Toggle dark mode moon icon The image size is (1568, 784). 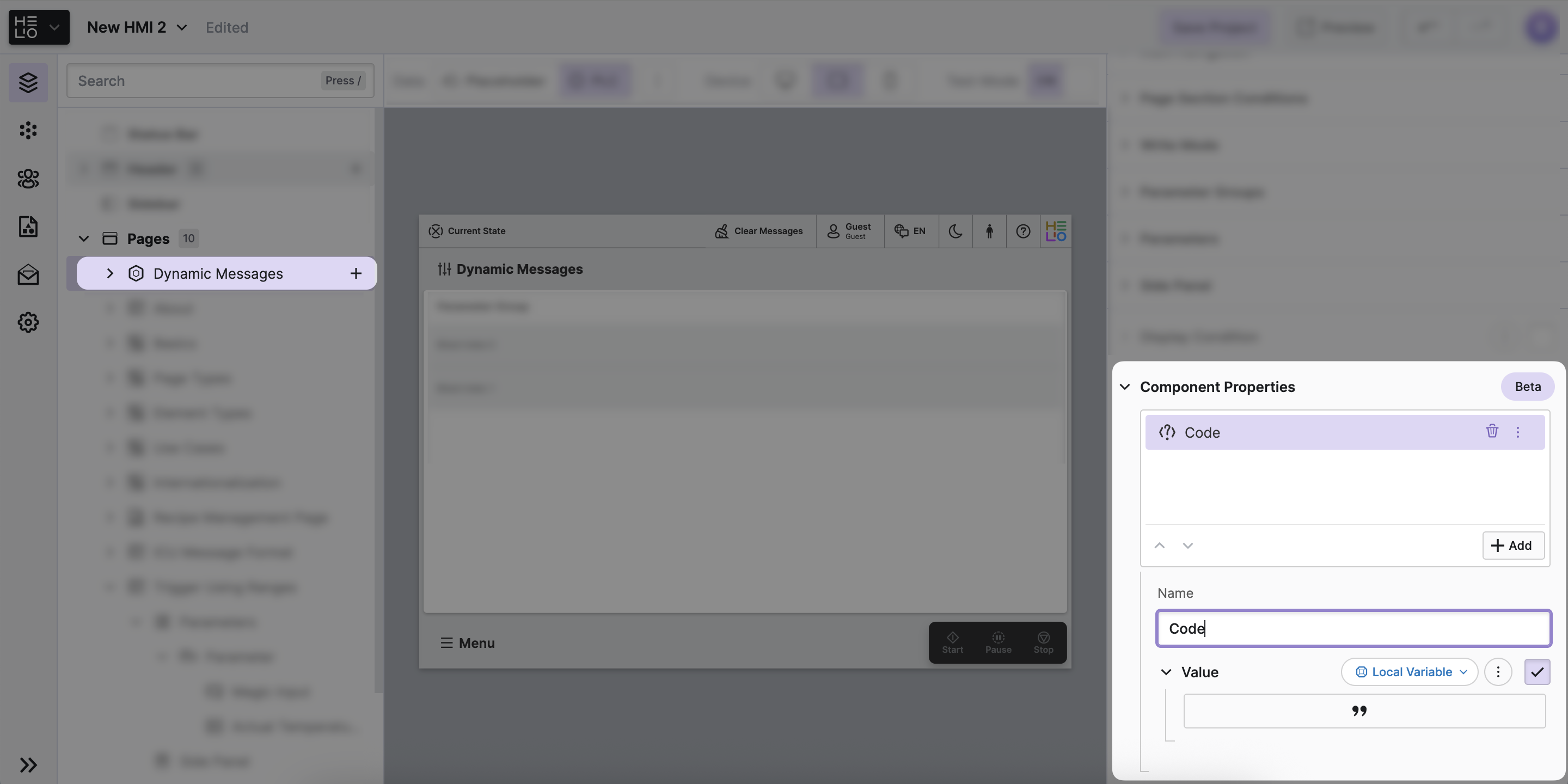pos(955,231)
